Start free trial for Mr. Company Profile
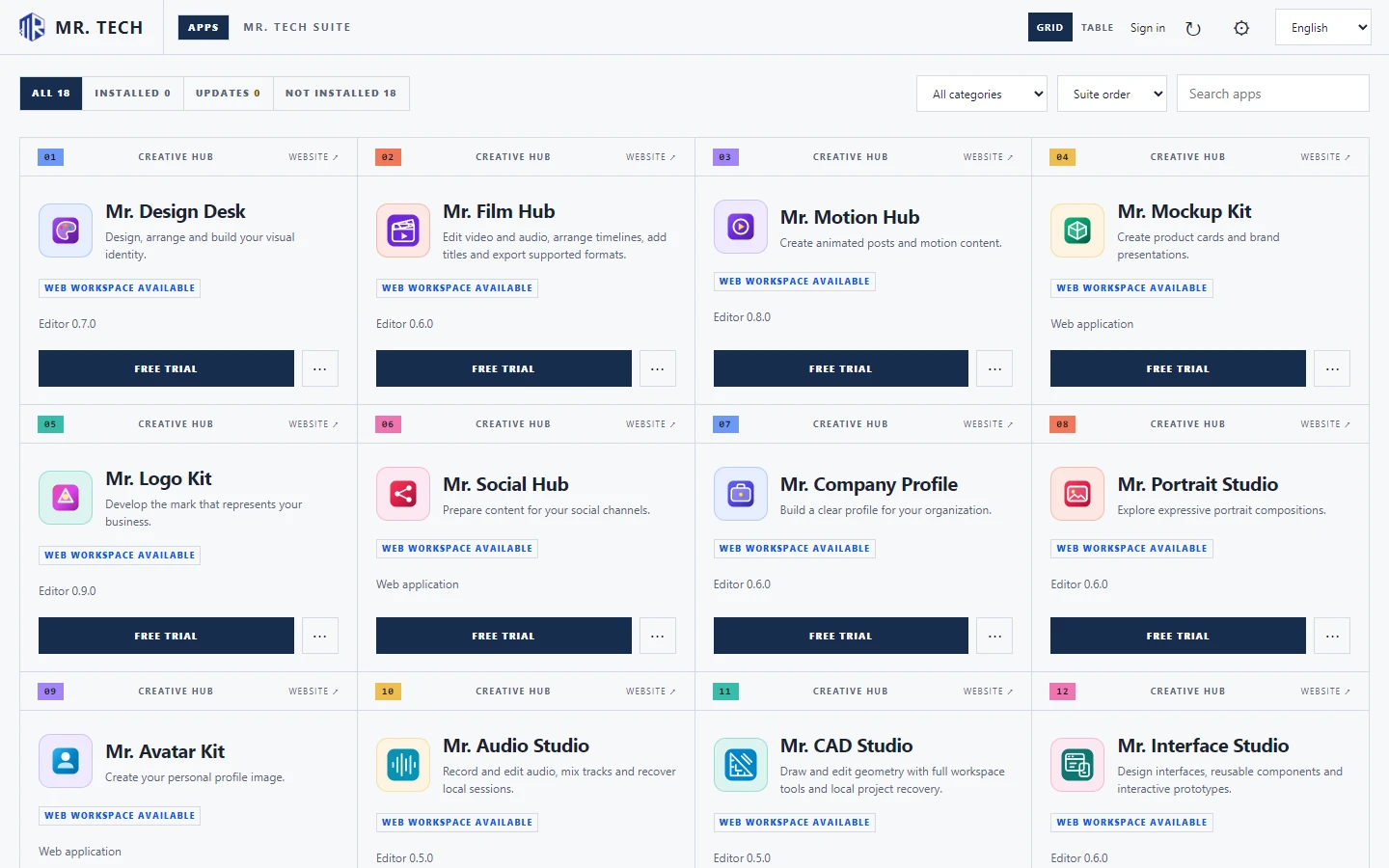Screen dimensions: 1389x868 841,636
